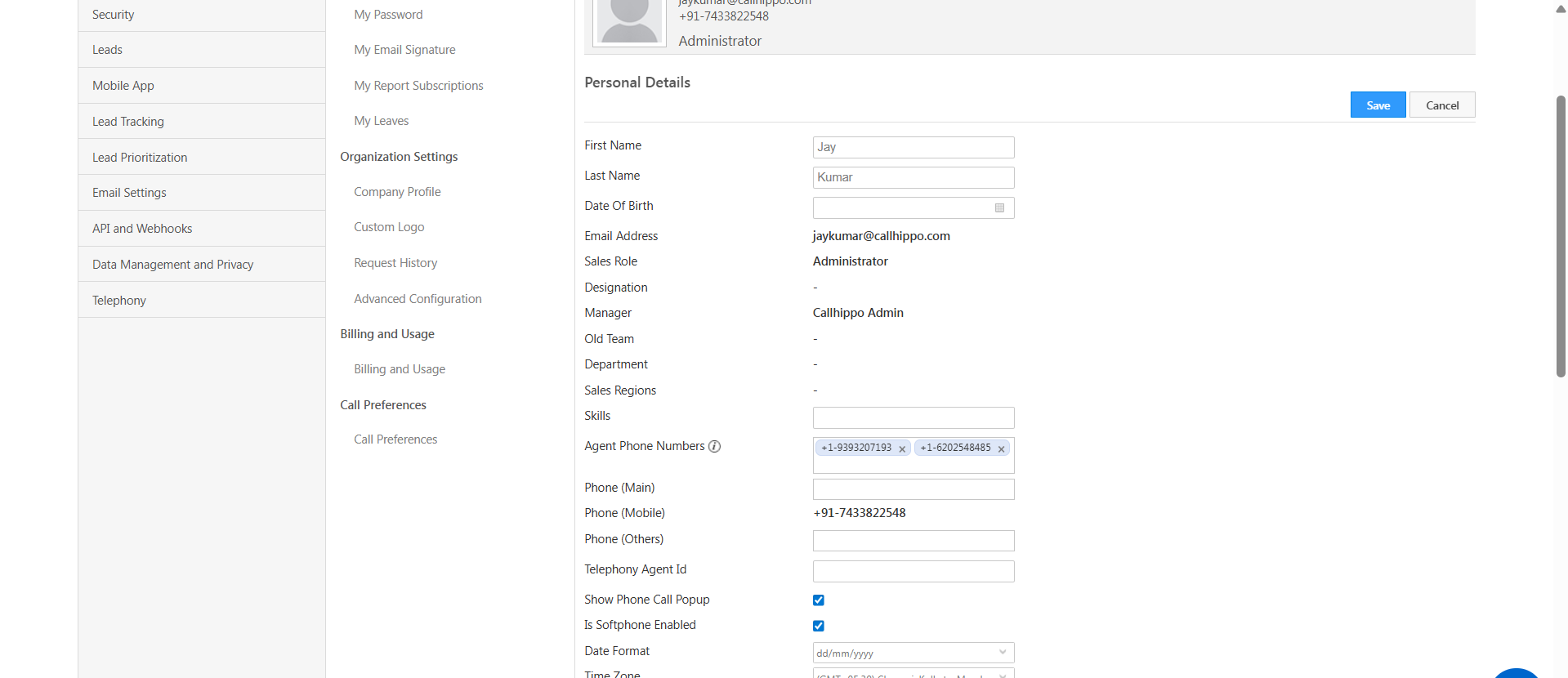This screenshot has height=678, width=1568.
Task: Click the Callhippo Admin manager value
Action: [858, 313]
